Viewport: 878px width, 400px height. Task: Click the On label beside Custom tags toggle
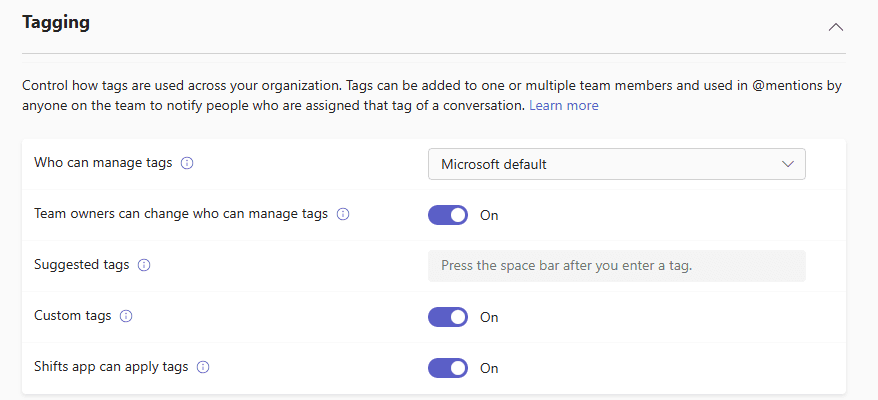point(489,317)
